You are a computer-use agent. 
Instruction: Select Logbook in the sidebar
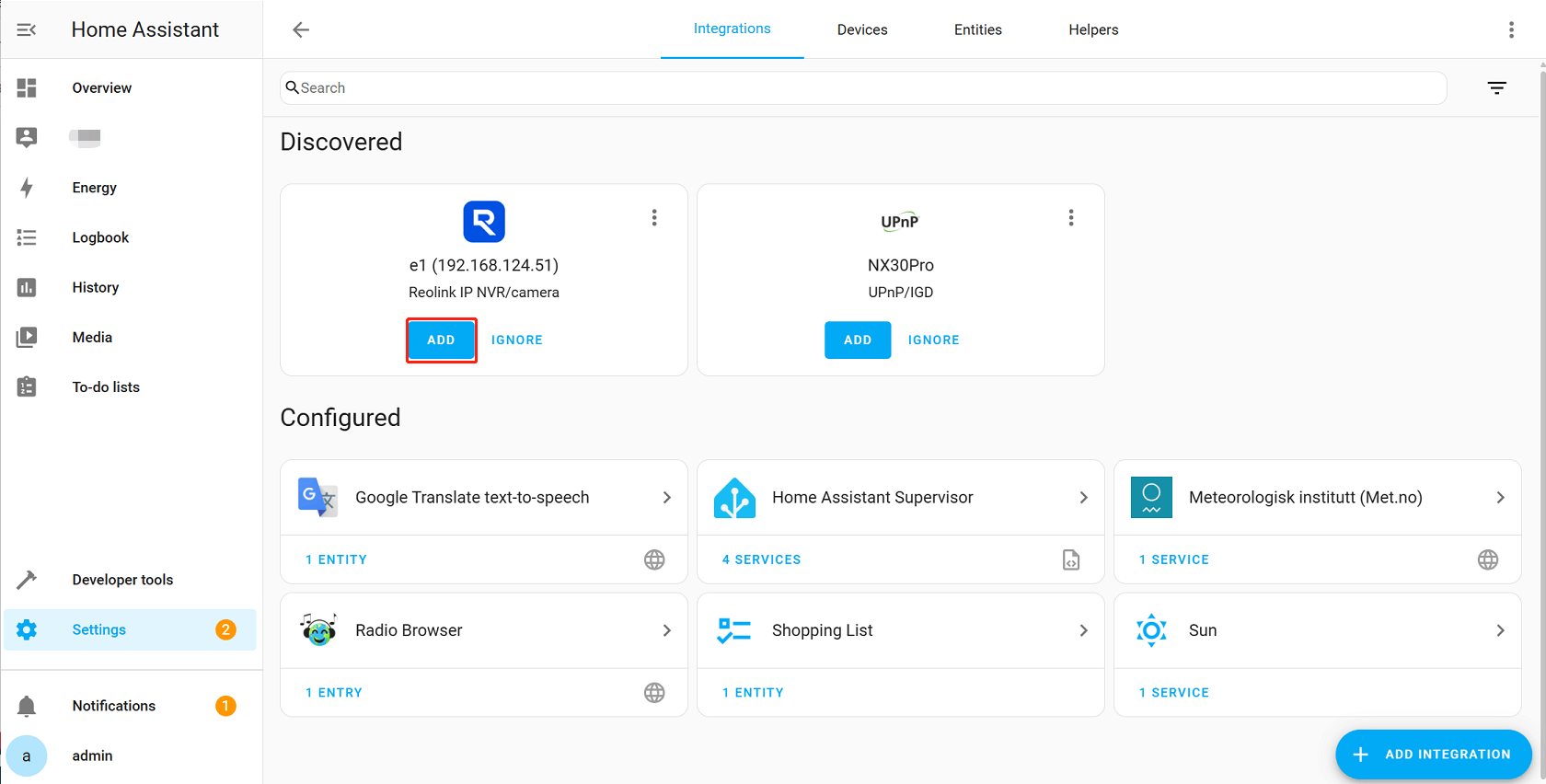coord(130,237)
